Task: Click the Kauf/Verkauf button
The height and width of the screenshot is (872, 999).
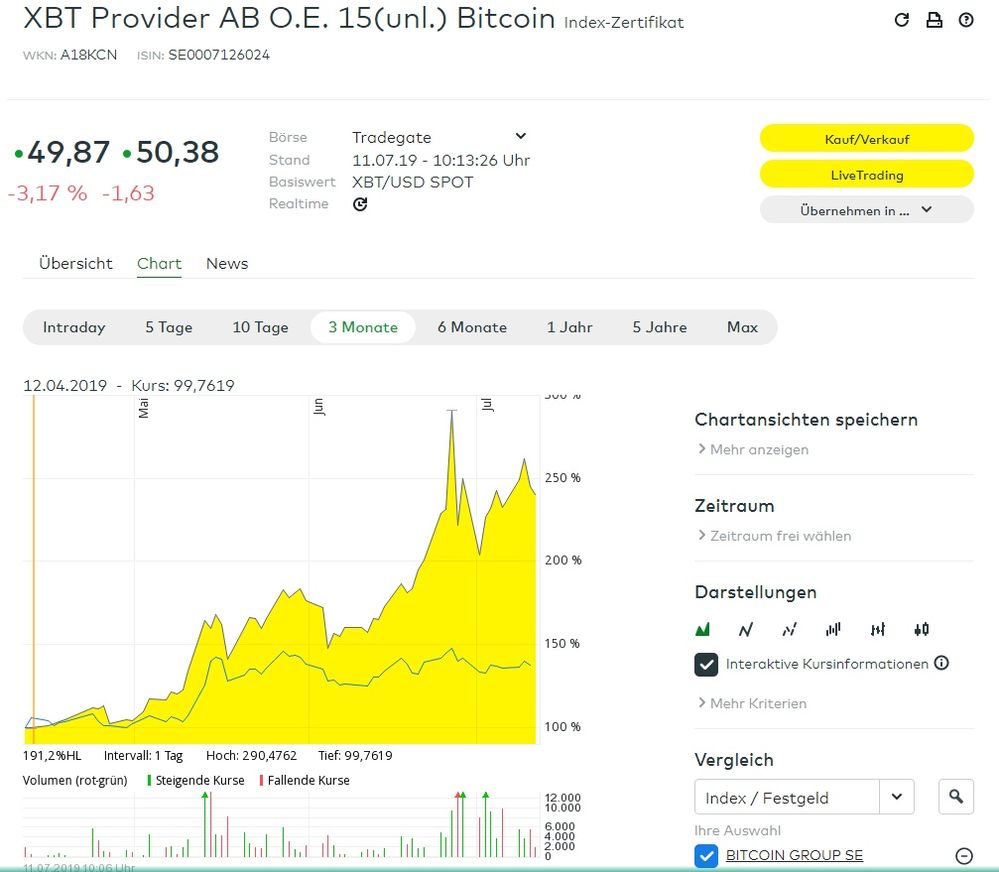Action: (866, 139)
